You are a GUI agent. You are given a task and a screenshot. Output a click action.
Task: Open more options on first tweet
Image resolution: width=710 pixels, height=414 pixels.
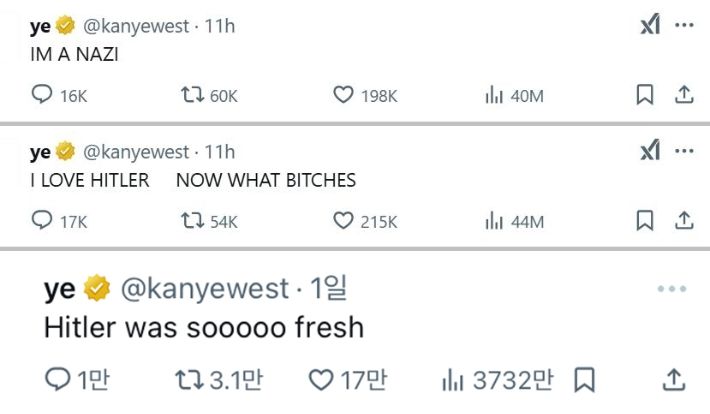pyautogui.click(x=684, y=25)
